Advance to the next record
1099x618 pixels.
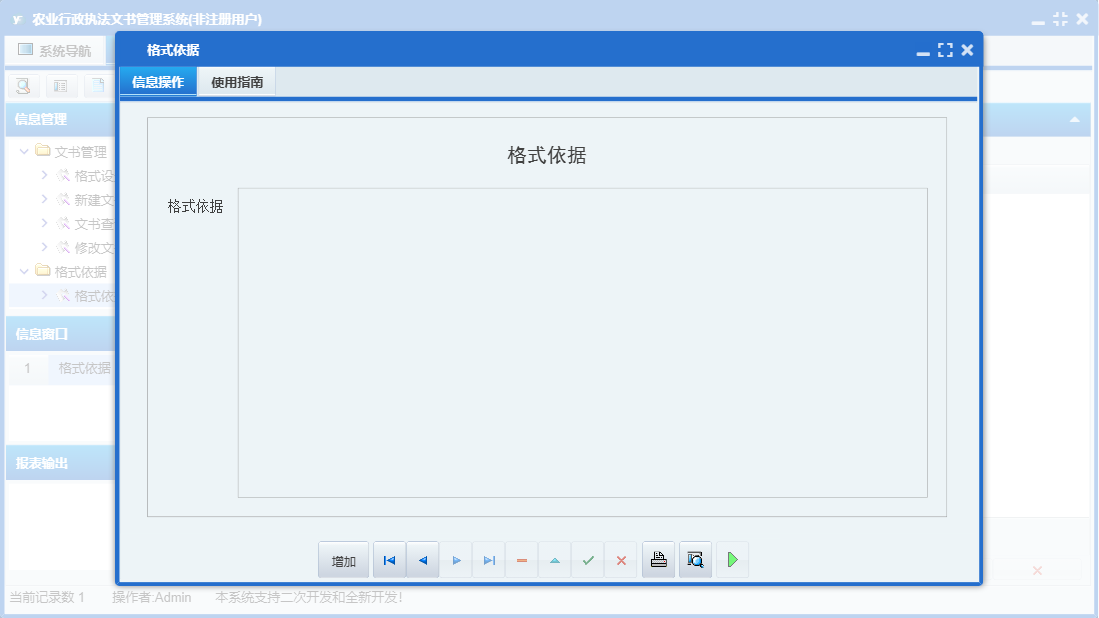pyautogui.click(x=456, y=559)
